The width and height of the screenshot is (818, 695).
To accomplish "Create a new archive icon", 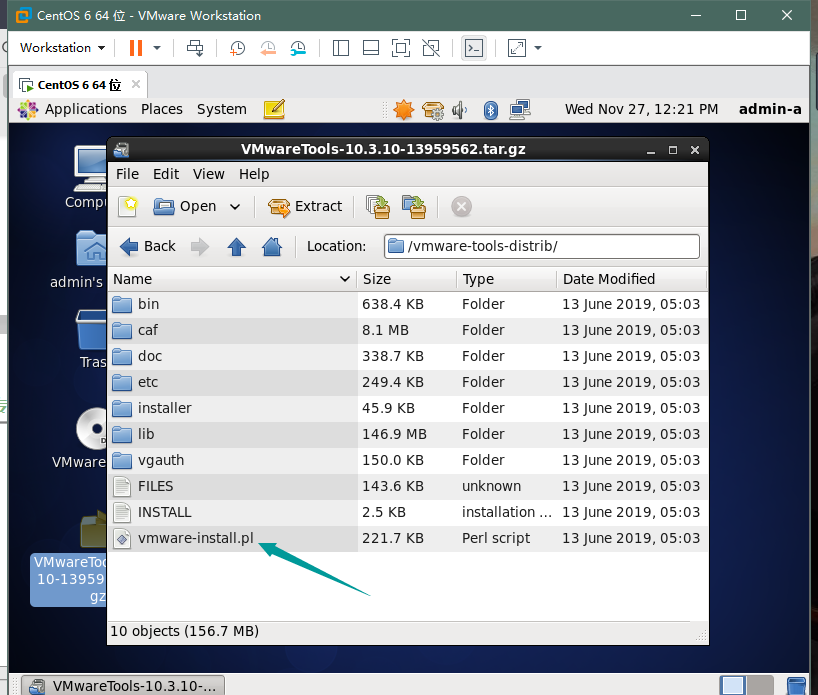I will pos(128,206).
